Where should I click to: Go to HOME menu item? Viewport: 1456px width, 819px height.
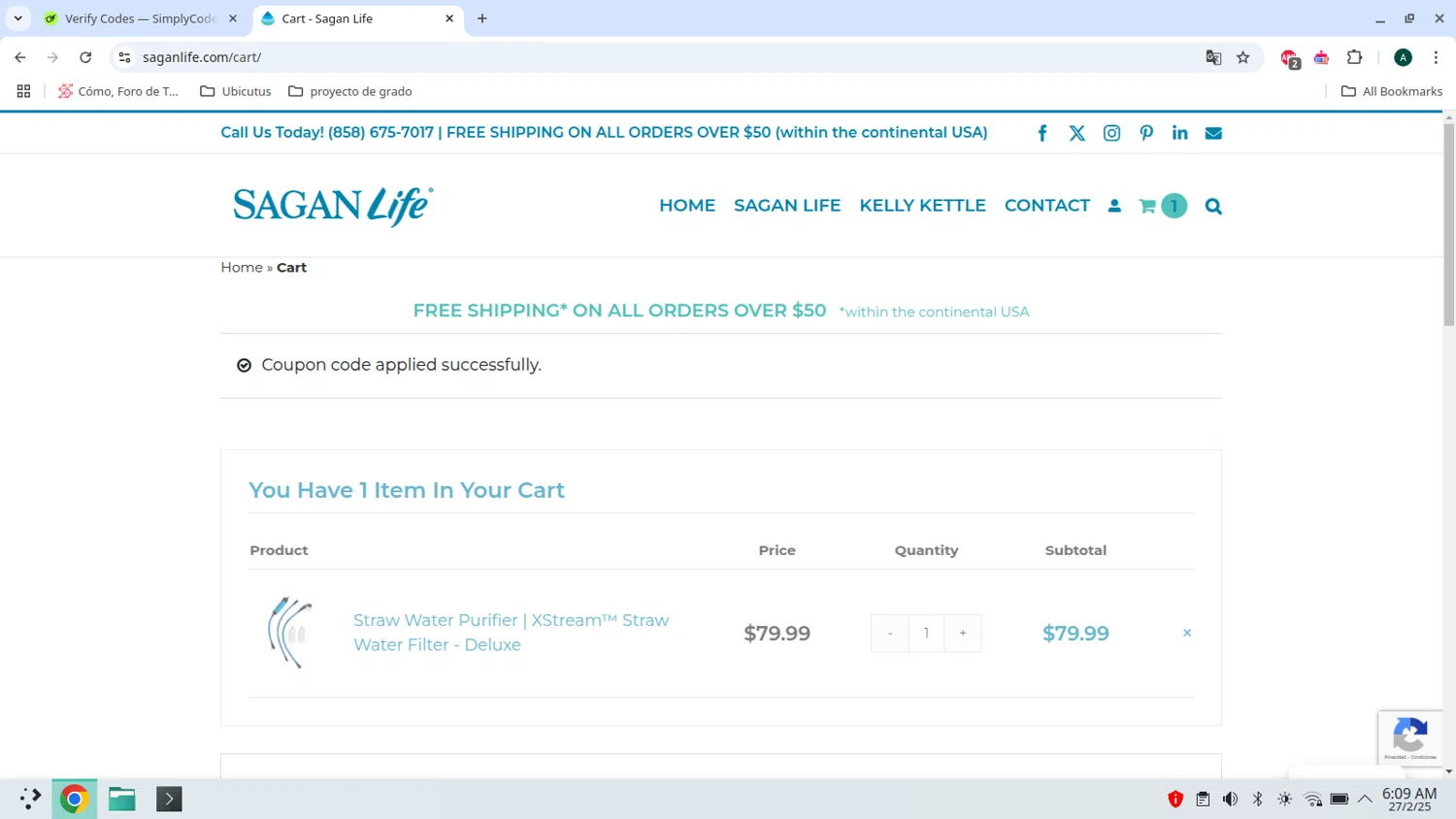pos(687,206)
